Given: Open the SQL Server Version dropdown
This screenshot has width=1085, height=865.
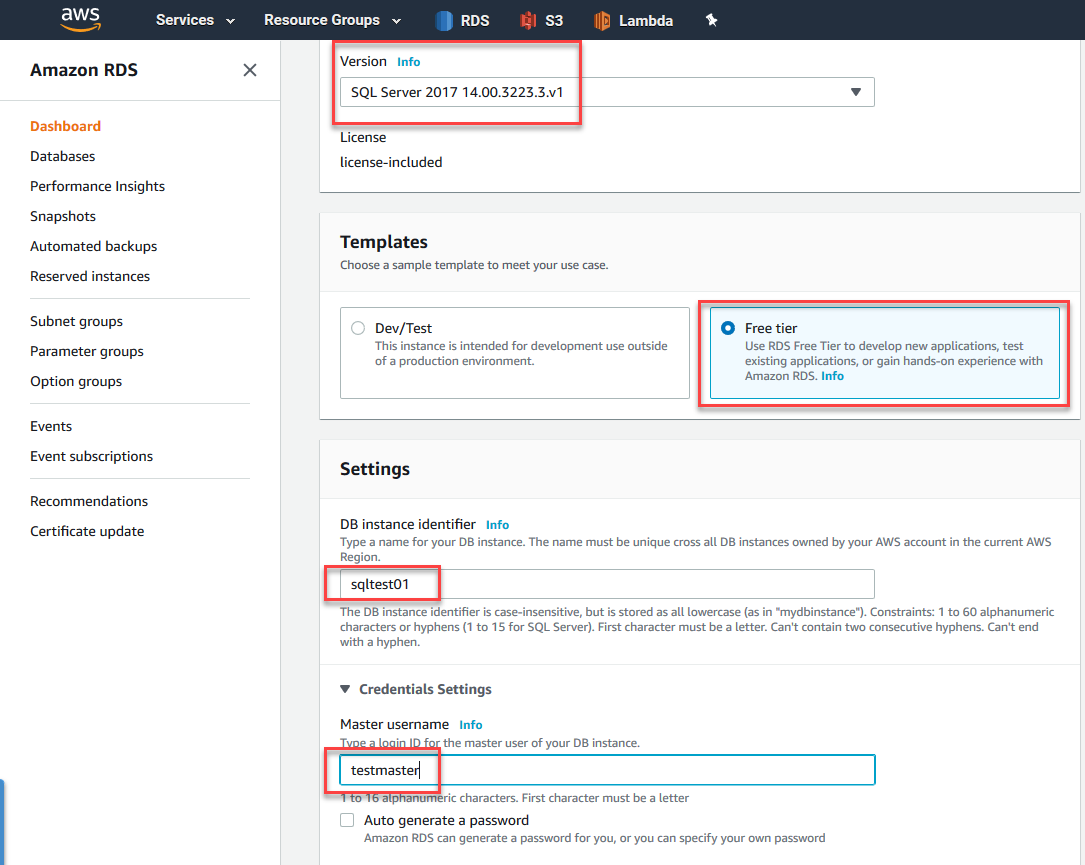Looking at the screenshot, I should [x=607, y=92].
